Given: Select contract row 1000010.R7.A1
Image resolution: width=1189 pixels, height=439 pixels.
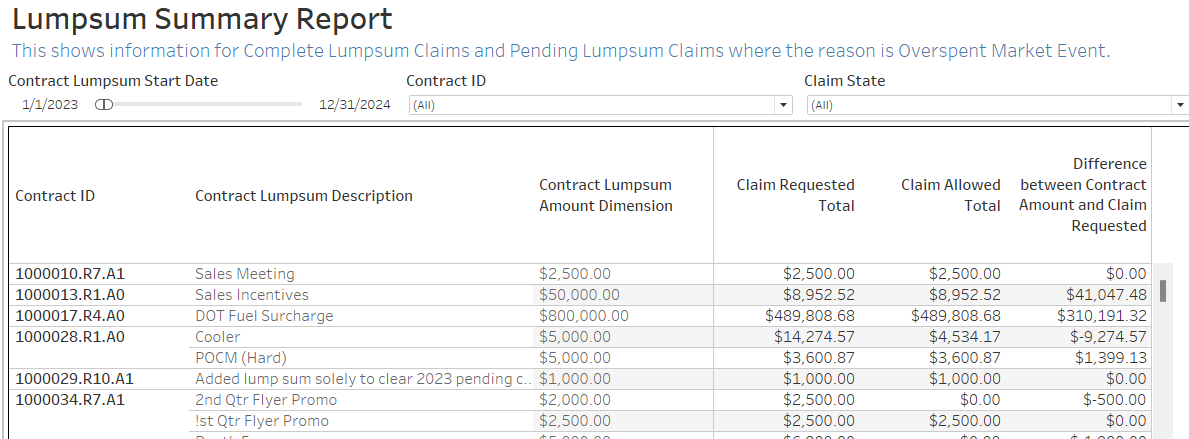Looking at the screenshot, I should pyautogui.click(x=69, y=274).
